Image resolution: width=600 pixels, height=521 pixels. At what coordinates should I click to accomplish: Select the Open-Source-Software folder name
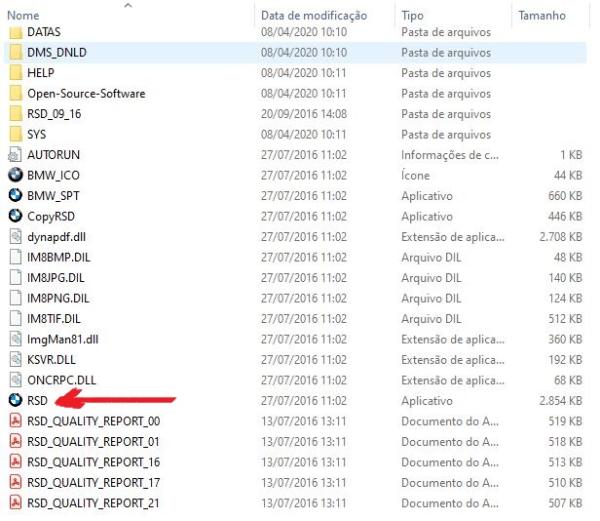[x=86, y=94]
